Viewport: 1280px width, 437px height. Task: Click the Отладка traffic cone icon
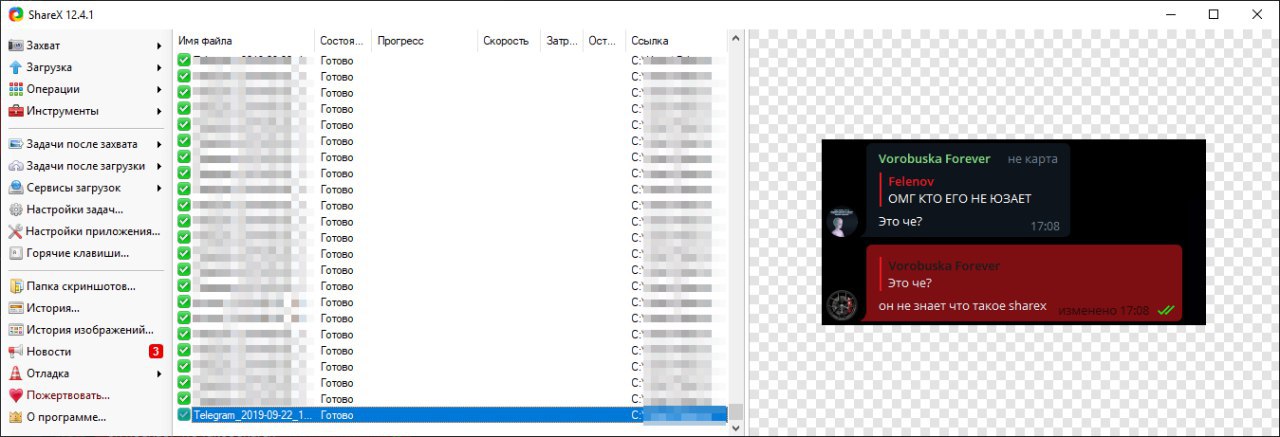point(16,374)
